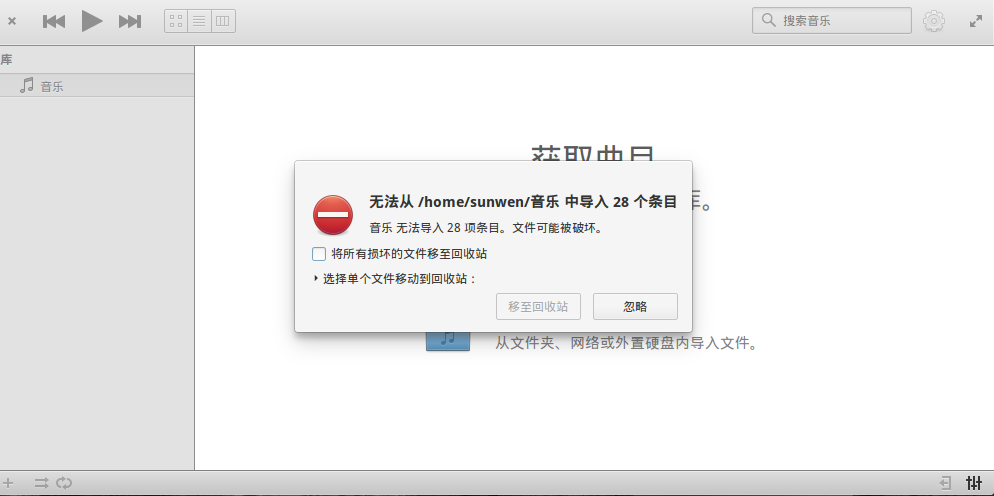Open the settings gear menu
The width and height of the screenshot is (994, 496).
(934, 21)
